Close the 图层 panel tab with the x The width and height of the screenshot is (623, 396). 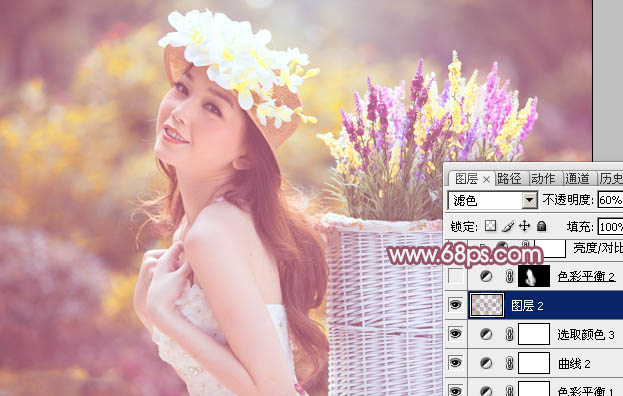click(x=486, y=180)
